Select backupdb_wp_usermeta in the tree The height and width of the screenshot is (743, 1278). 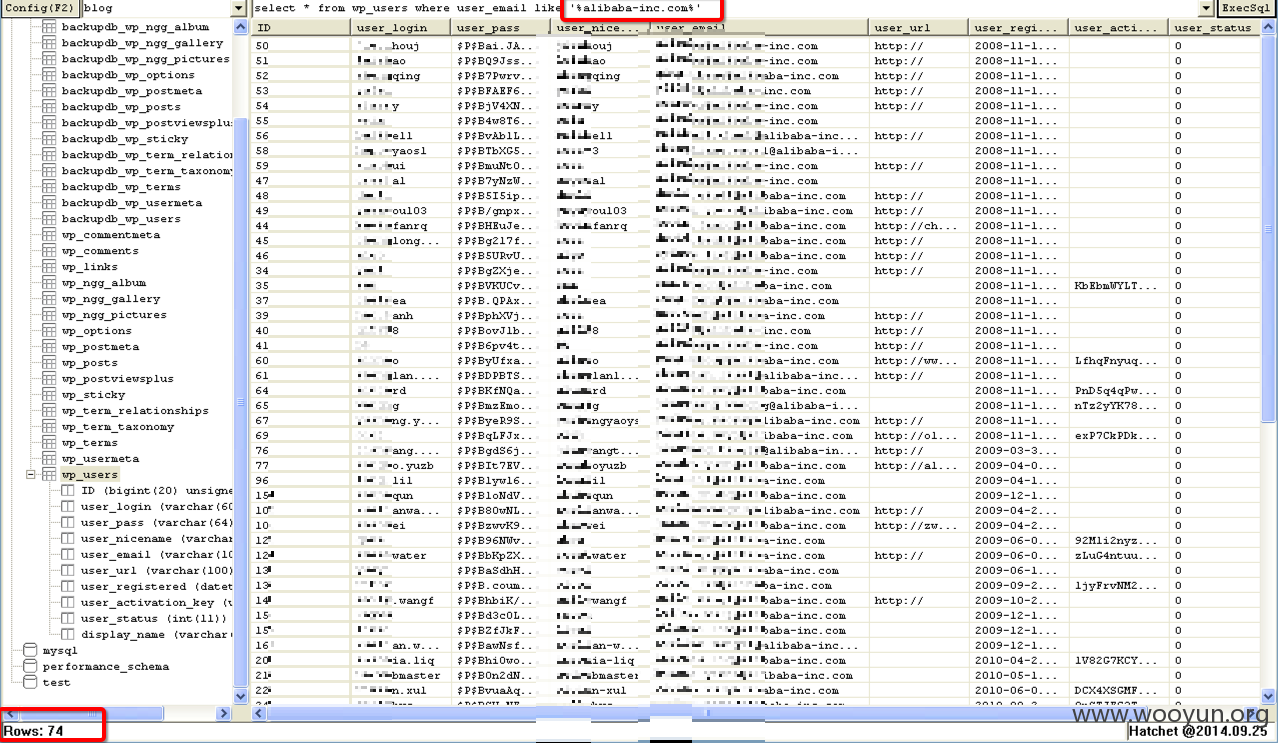point(131,203)
